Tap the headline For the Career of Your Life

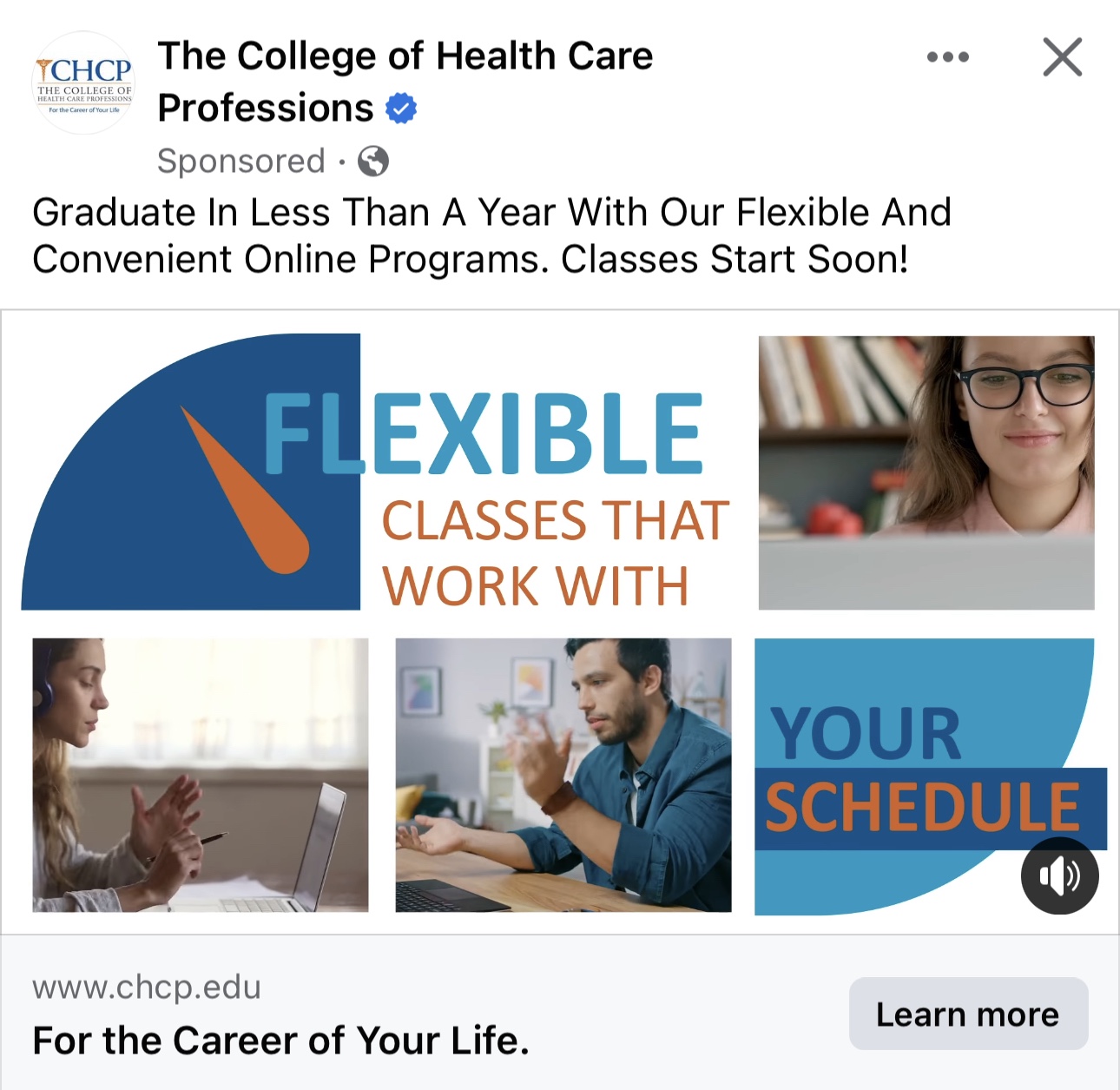click(x=280, y=1040)
